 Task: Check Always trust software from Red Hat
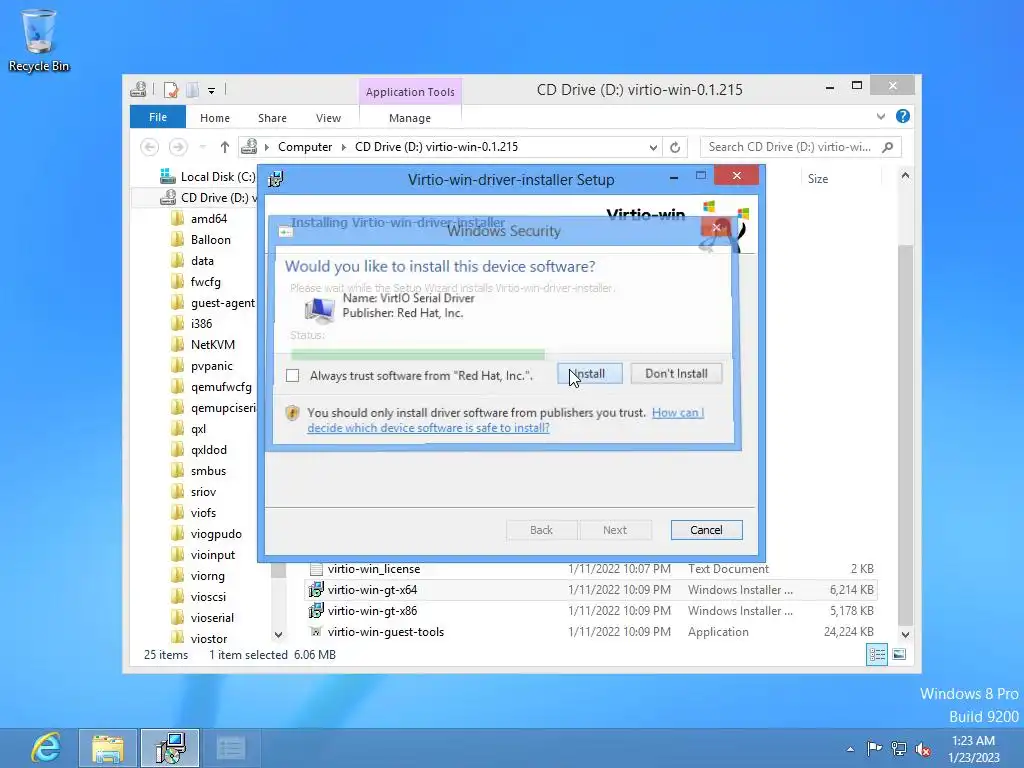pos(293,376)
